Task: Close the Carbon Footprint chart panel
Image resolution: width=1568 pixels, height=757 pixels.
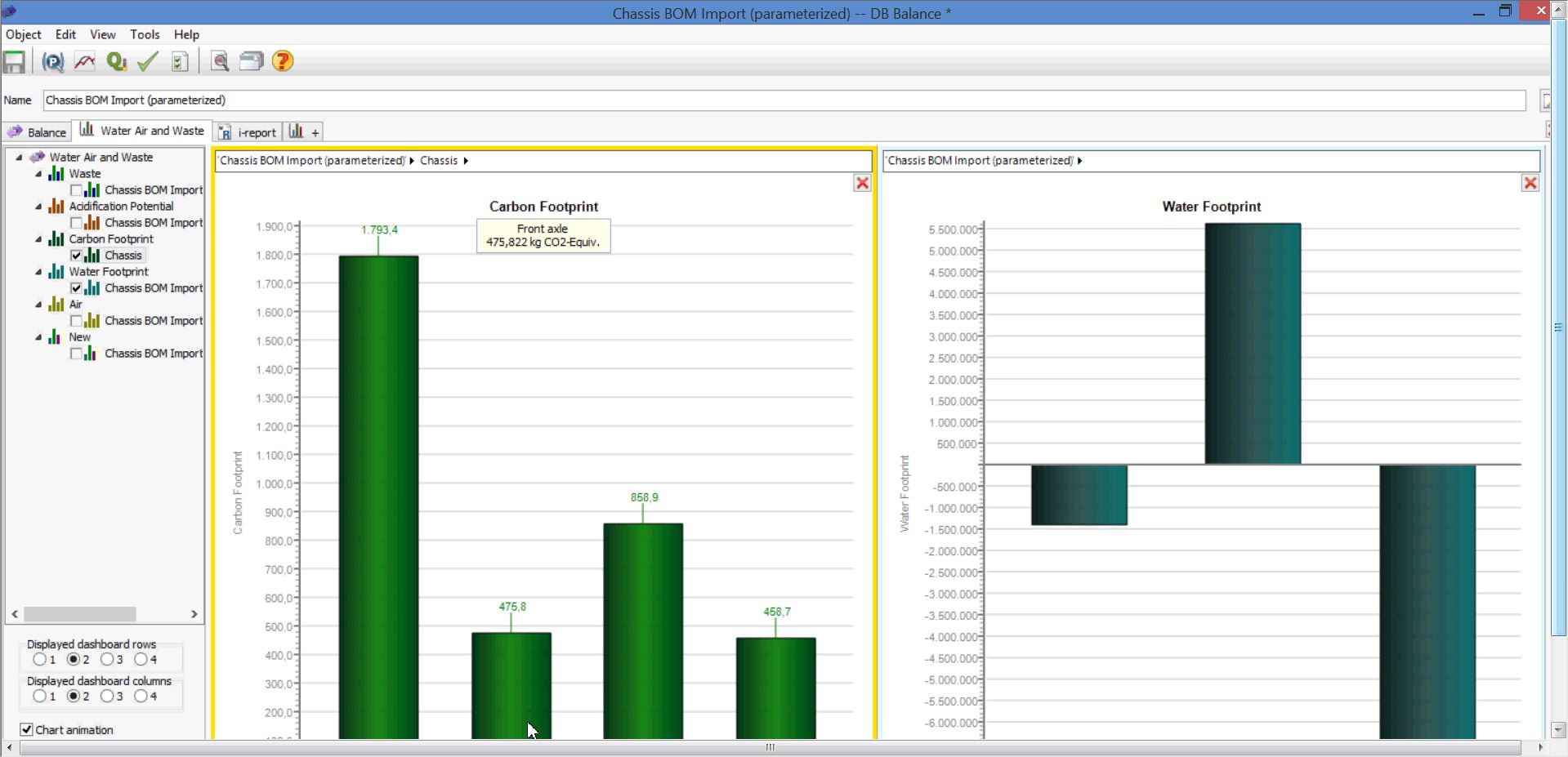Action: pos(862,183)
